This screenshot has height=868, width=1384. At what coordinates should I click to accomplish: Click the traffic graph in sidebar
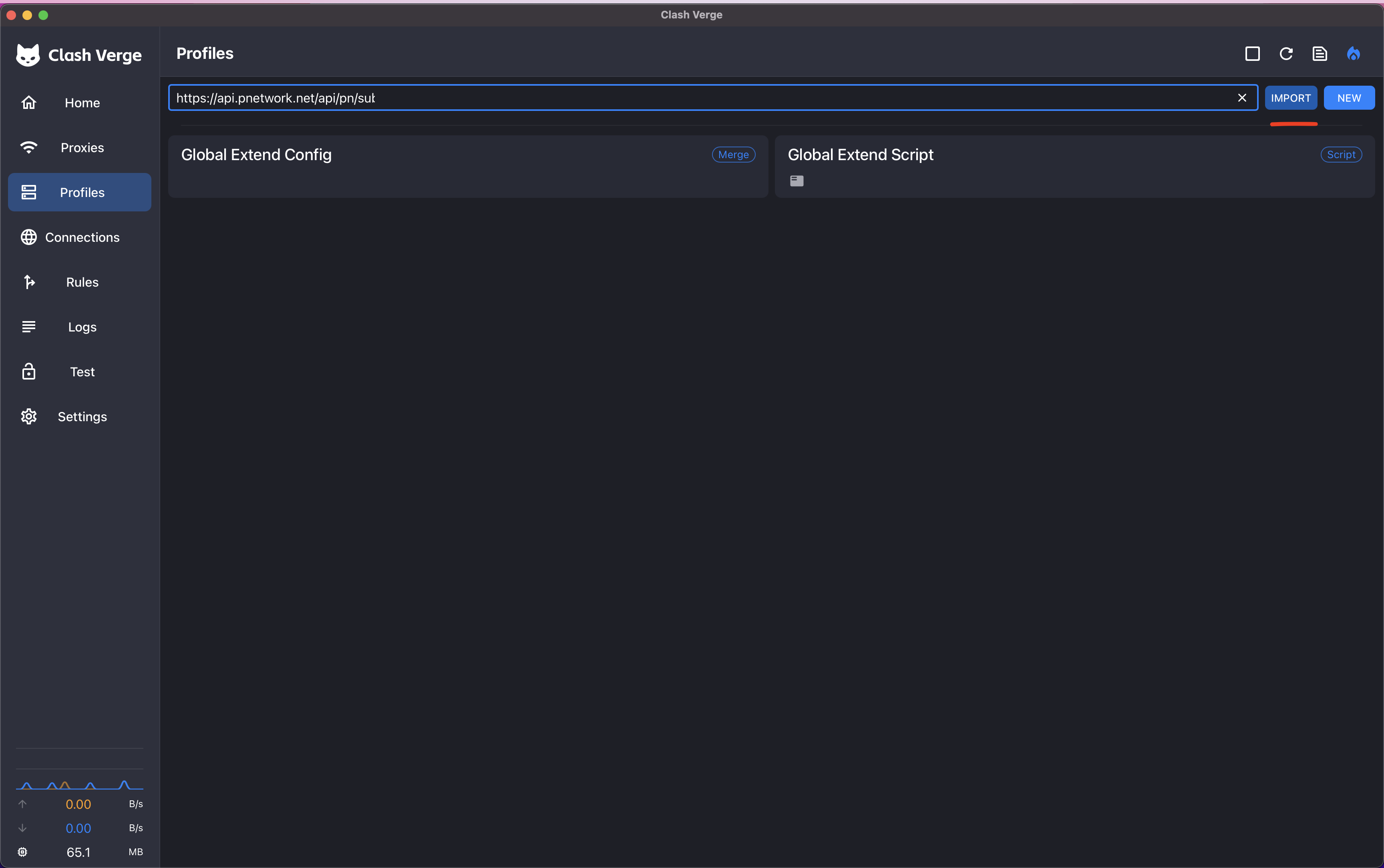pos(80,784)
